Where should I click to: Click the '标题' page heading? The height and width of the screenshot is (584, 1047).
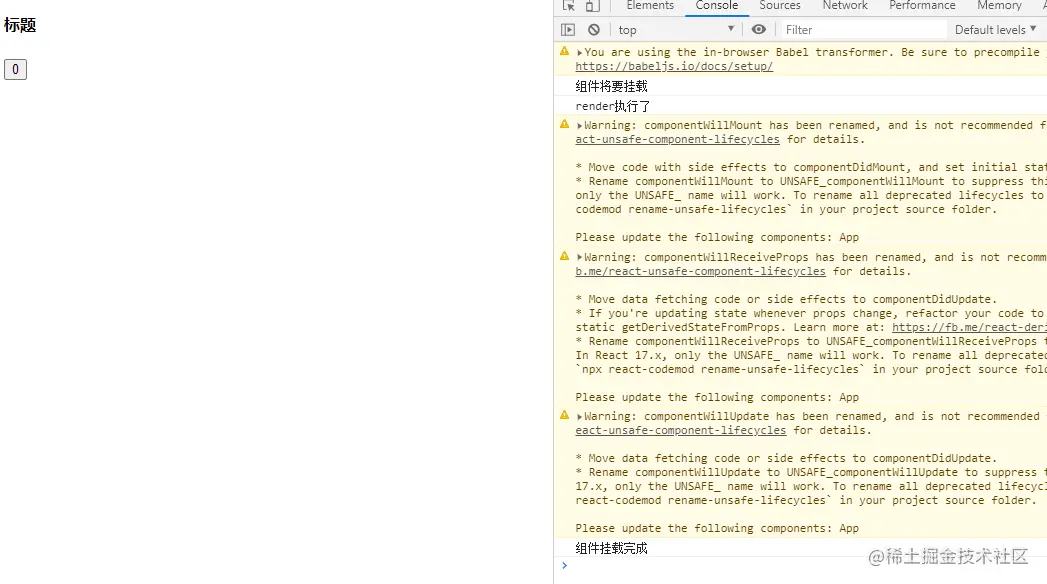(x=20, y=25)
